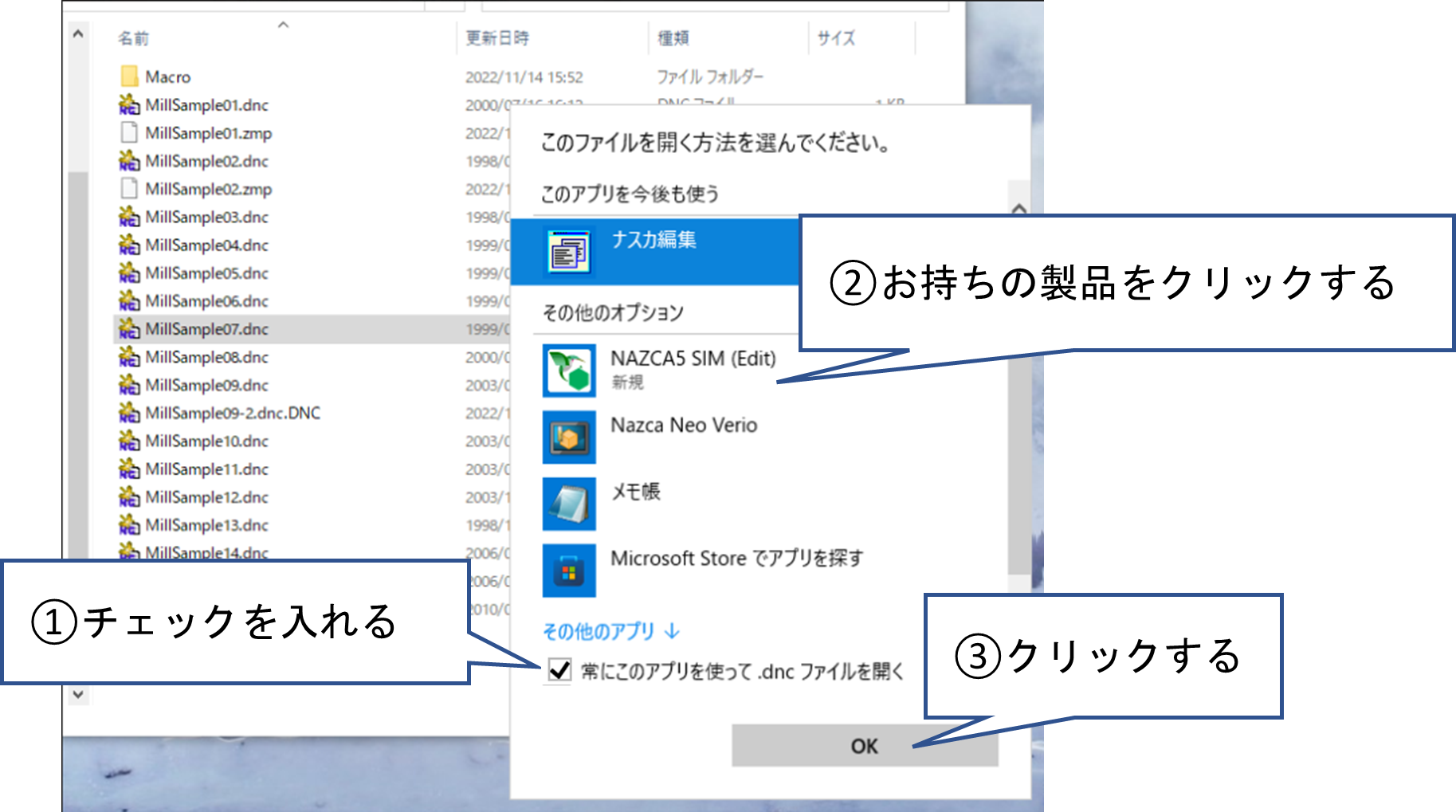This screenshot has height=812, width=1456.
Task: Click the MillSample02.zmp file icon
Action: point(129,188)
